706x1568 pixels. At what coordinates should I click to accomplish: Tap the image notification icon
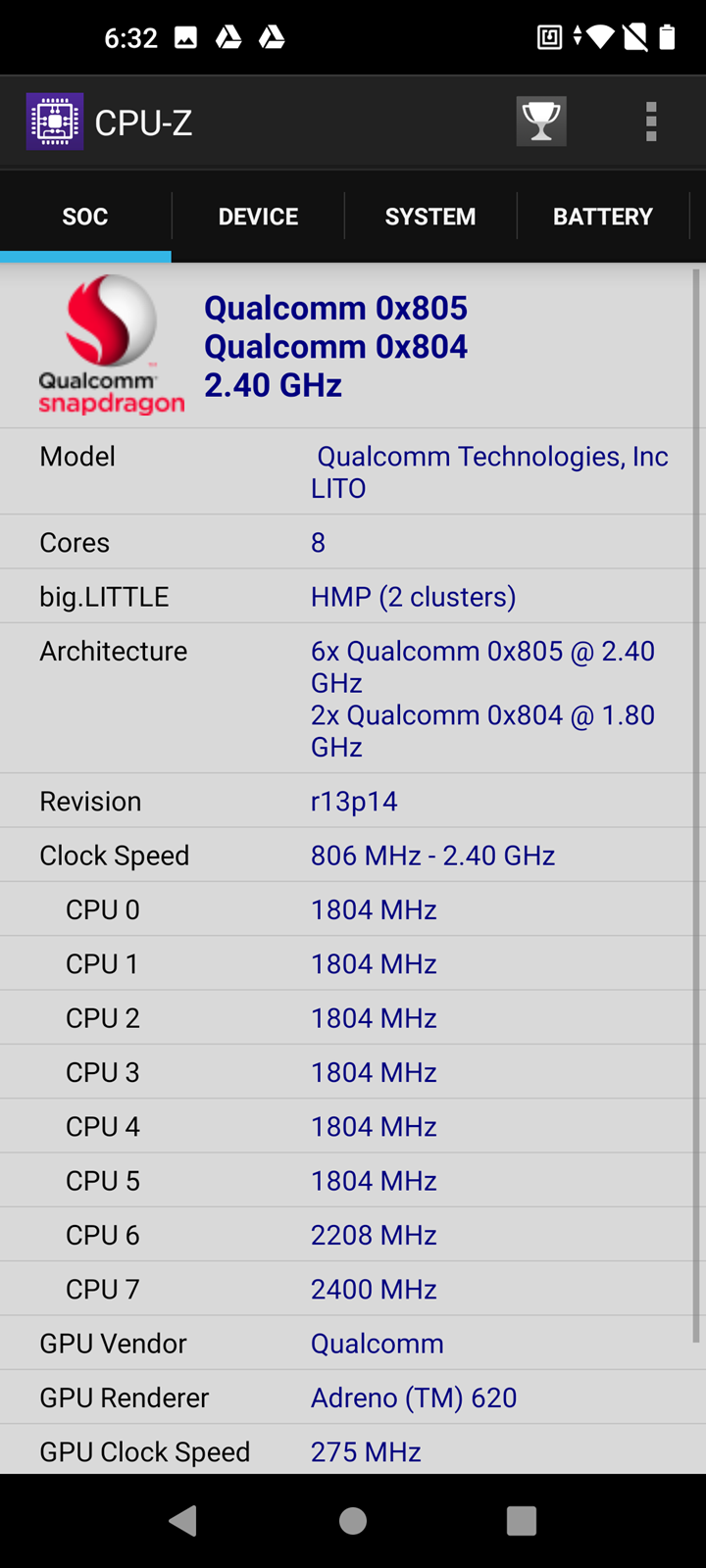[185, 38]
